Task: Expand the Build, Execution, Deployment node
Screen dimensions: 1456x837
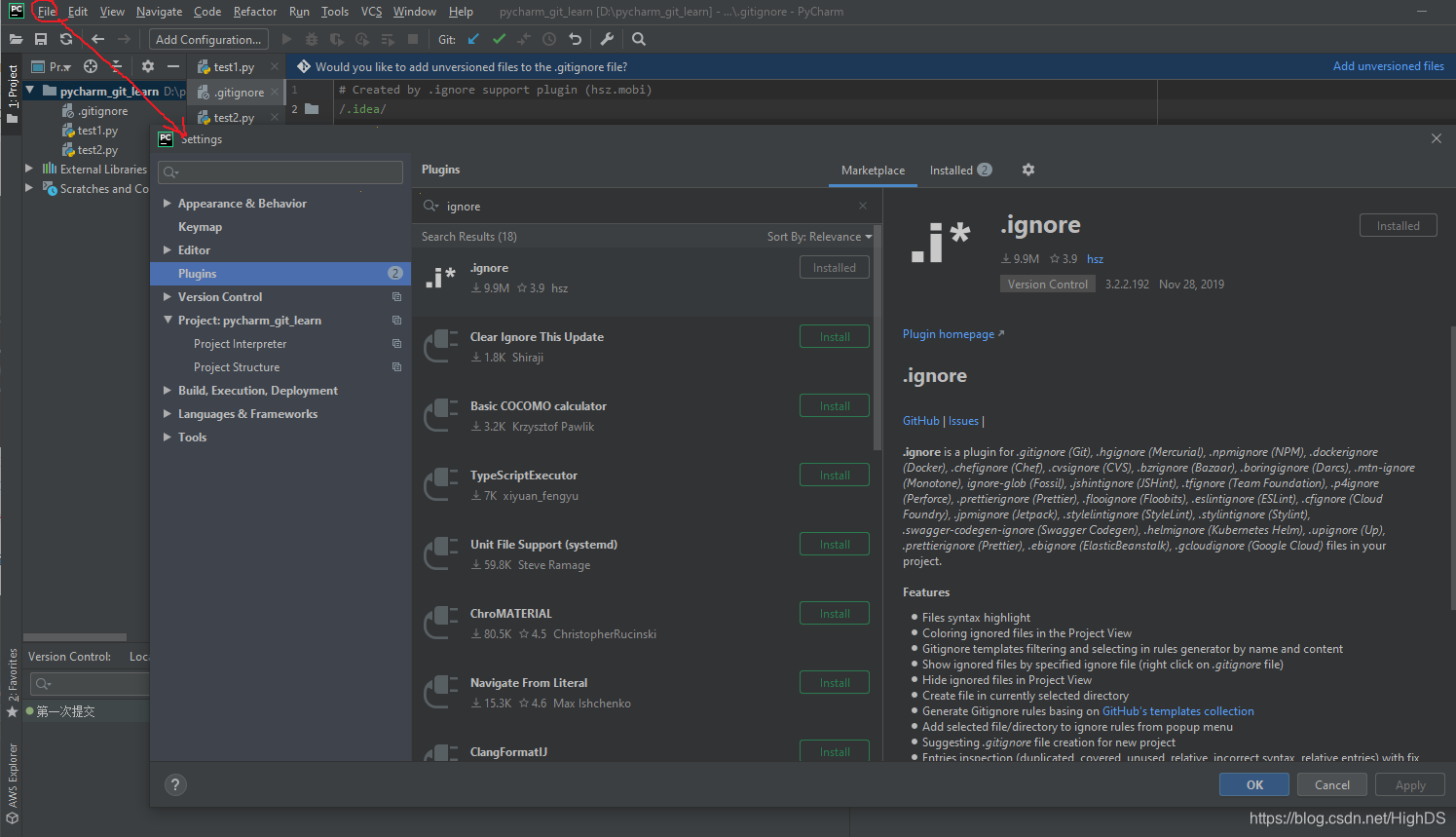Action: [x=168, y=391]
